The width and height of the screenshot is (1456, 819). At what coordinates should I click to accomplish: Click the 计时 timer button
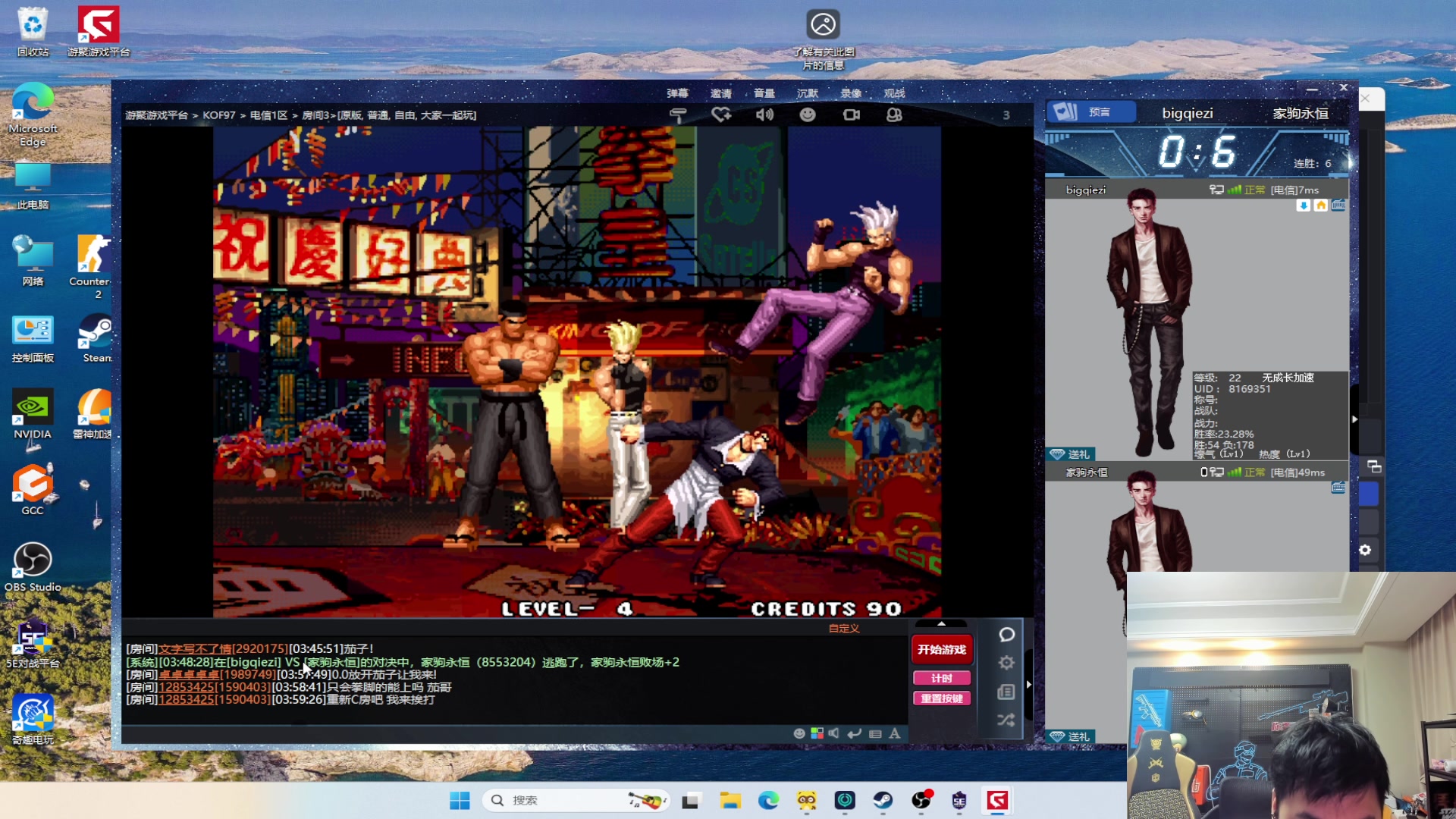942,678
